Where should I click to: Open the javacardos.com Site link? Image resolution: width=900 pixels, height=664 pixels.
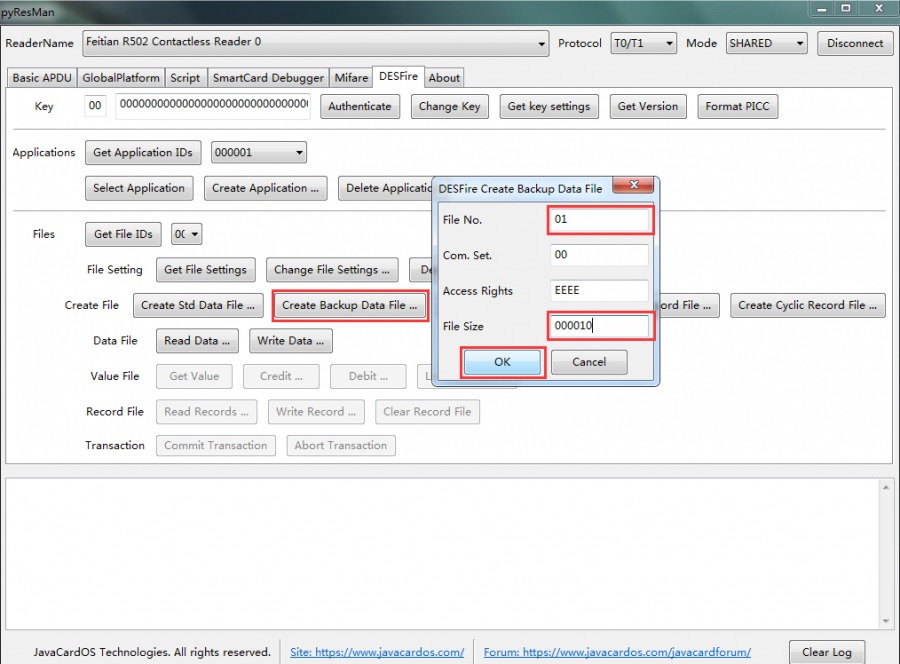click(377, 652)
